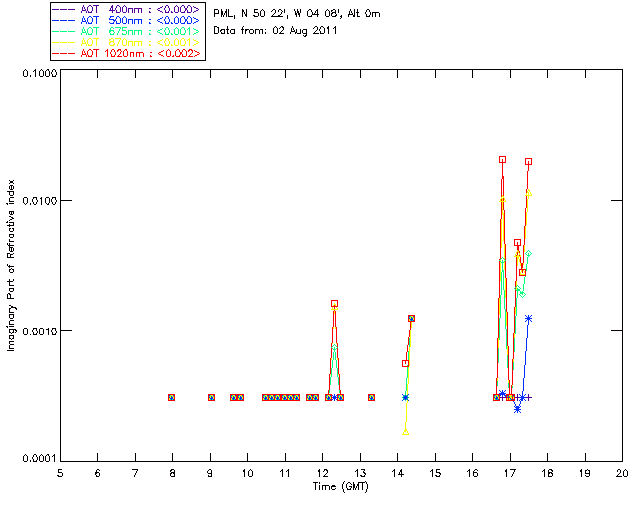Click the 0.0010 y-axis tick label

39,331
